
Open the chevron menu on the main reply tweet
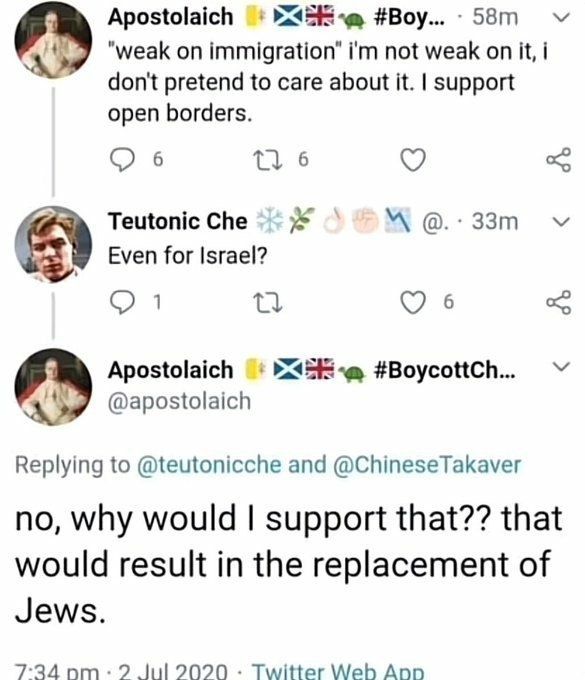coord(561,366)
